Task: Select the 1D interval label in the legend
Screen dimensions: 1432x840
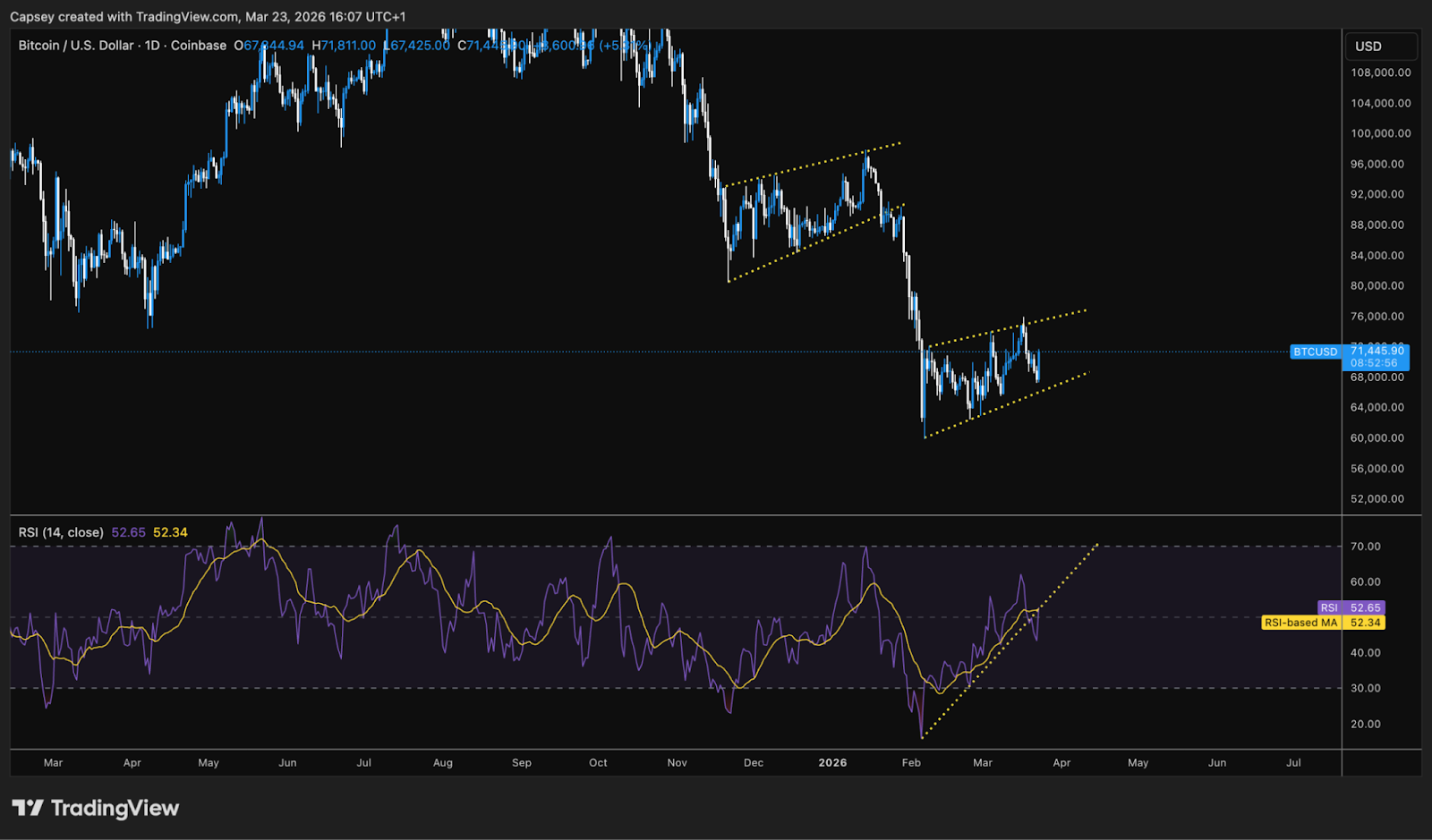Action: pyautogui.click(x=152, y=46)
